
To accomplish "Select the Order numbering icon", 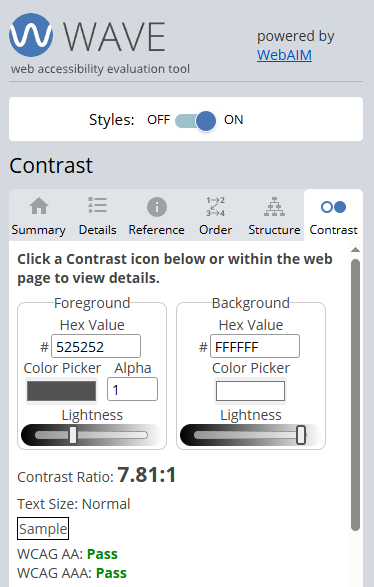I will click(x=215, y=206).
